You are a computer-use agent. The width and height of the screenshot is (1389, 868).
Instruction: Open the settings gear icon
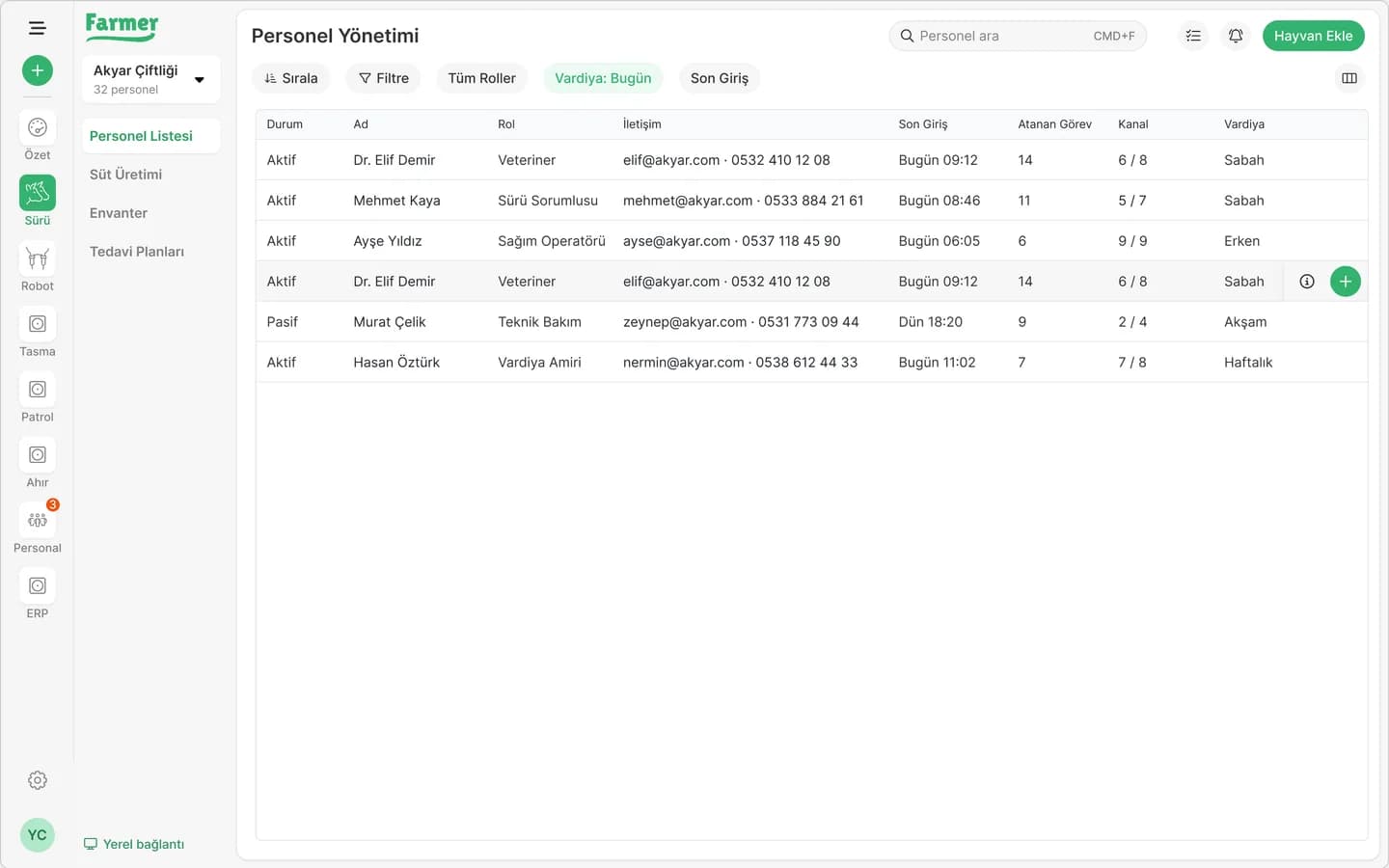coord(37,780)
